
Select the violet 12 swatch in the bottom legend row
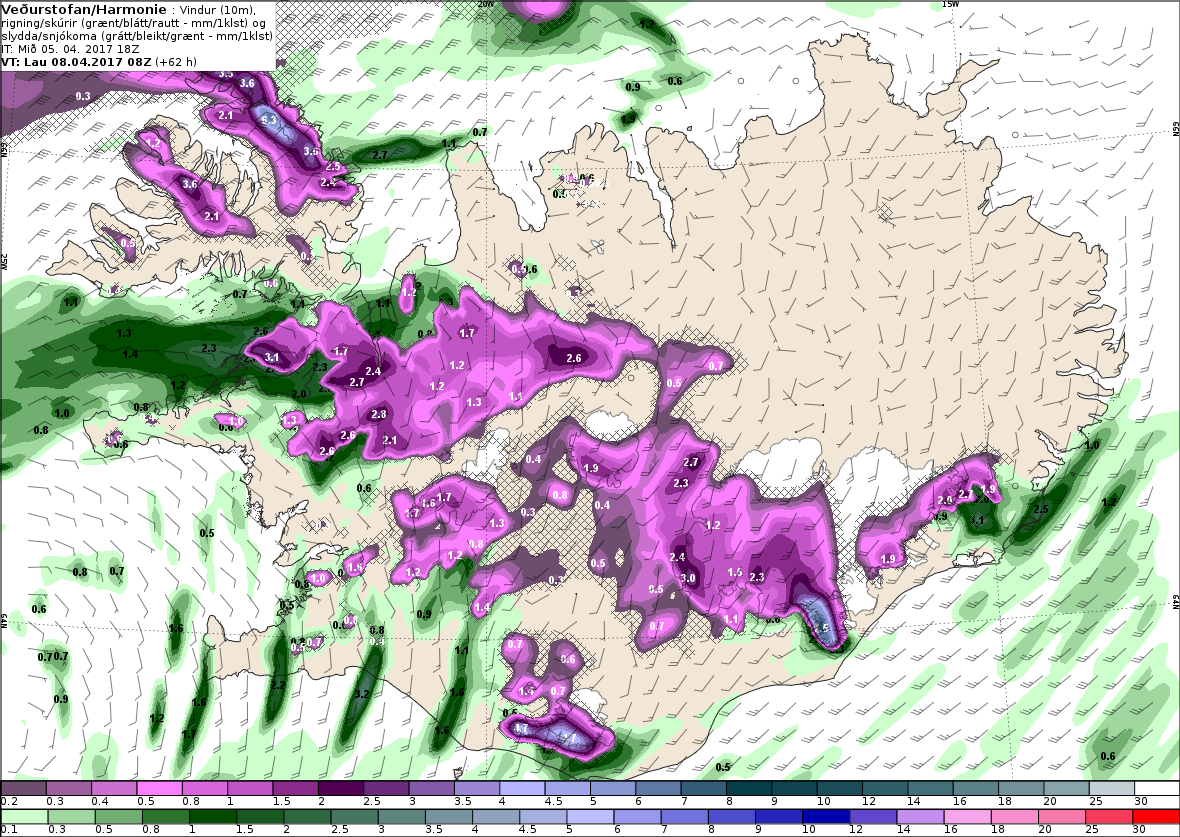(872, 817)
